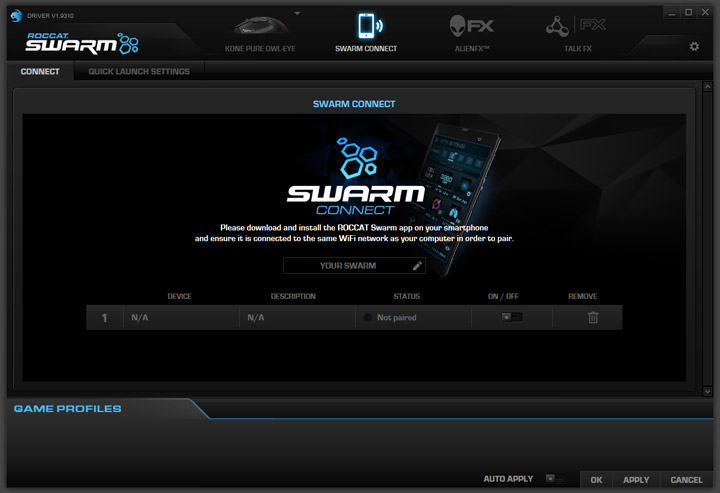The image size is (720, 493).
Task: Open the Game Profiles panel
Action: tap(68, 409)
